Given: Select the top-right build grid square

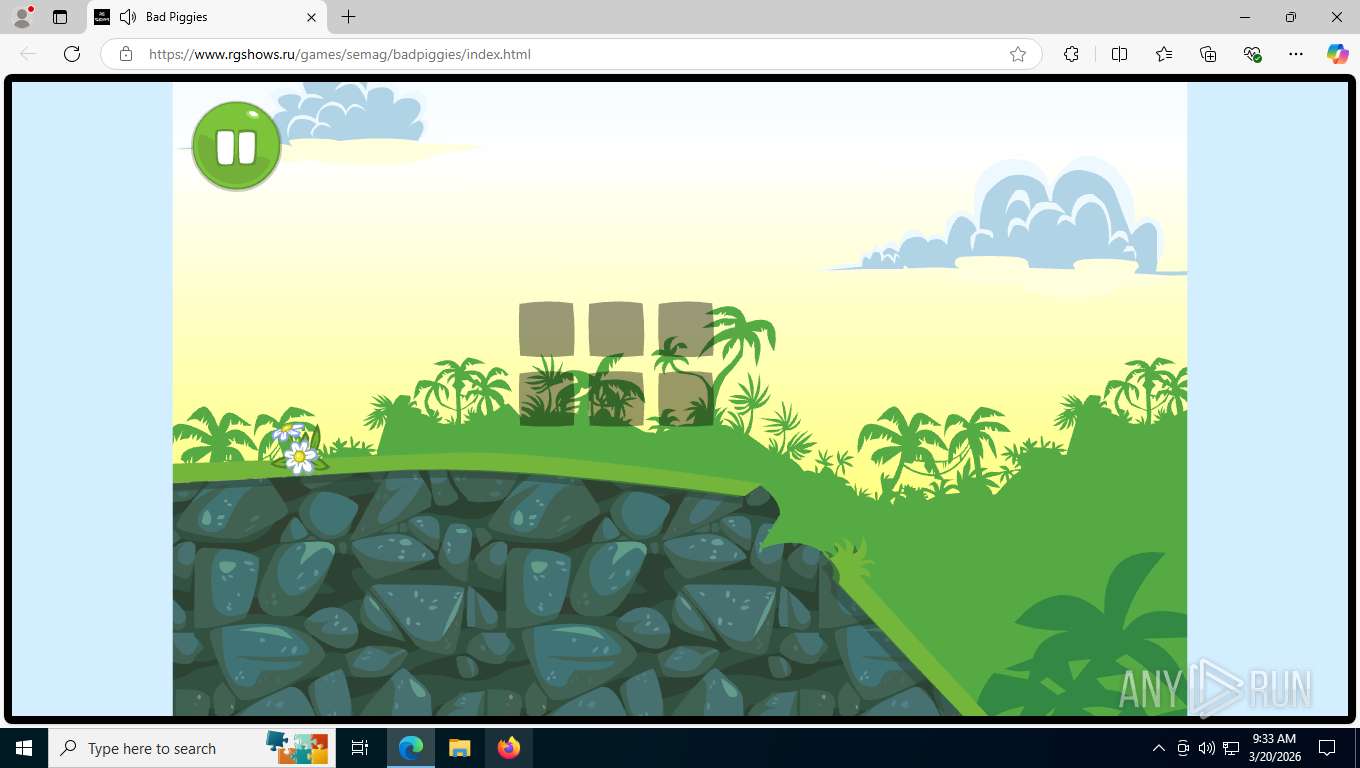Looking at the screenshot, I should coord(686,329).
